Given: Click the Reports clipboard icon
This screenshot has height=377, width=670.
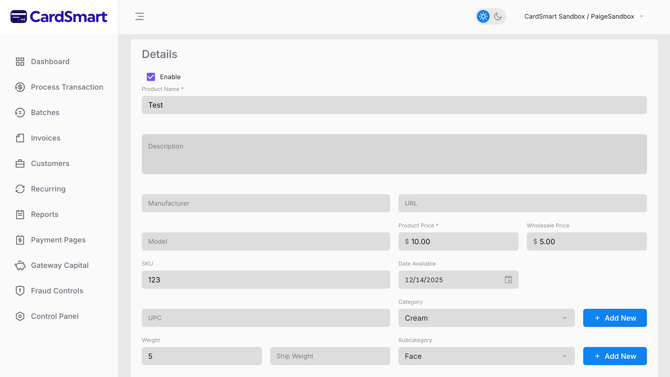Looking at the screenshot, I should [20, 215].
